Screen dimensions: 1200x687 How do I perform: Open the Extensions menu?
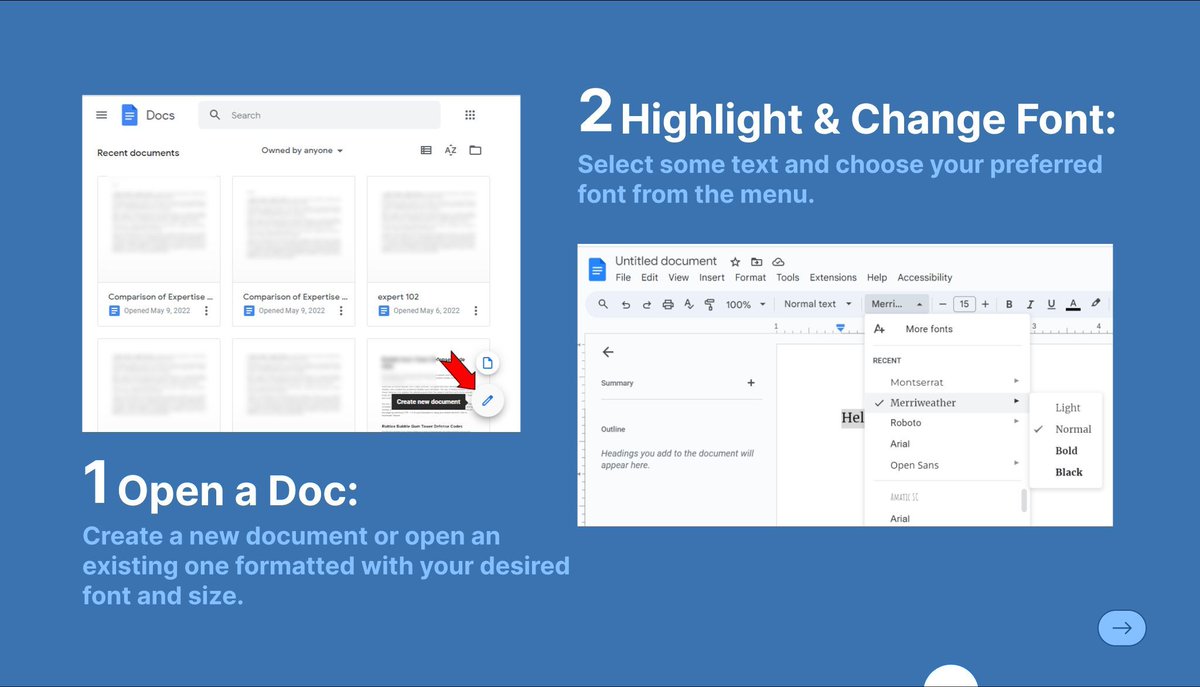pyautogui.click(x=833, y=278)
